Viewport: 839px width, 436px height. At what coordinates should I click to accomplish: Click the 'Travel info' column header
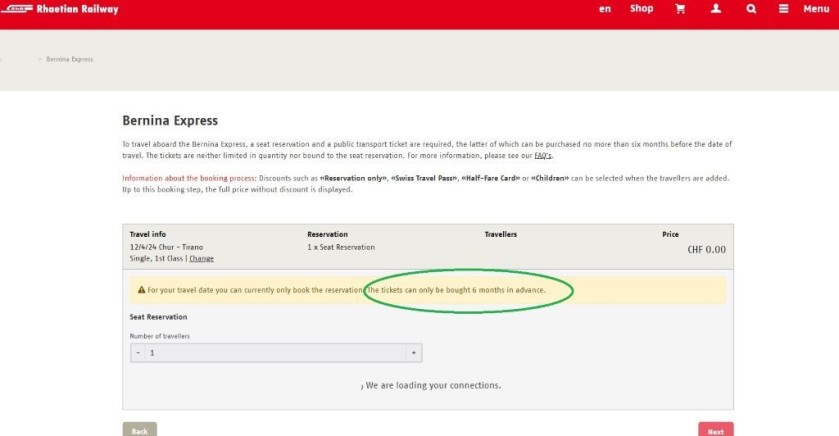[x=148, y=234]
